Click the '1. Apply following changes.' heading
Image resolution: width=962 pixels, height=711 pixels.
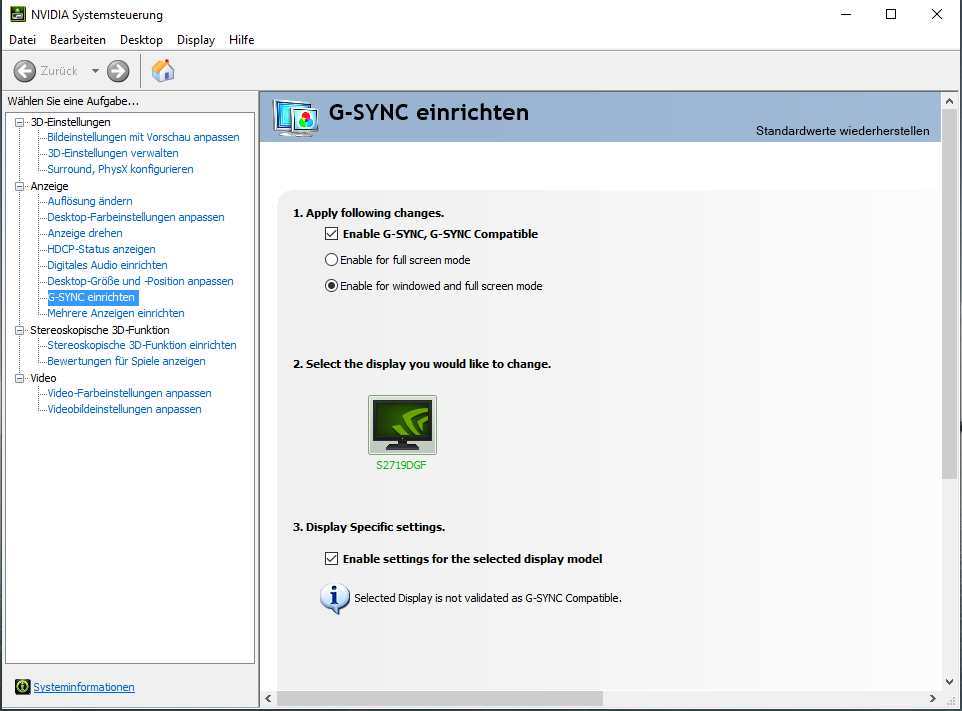pos(369,213)
